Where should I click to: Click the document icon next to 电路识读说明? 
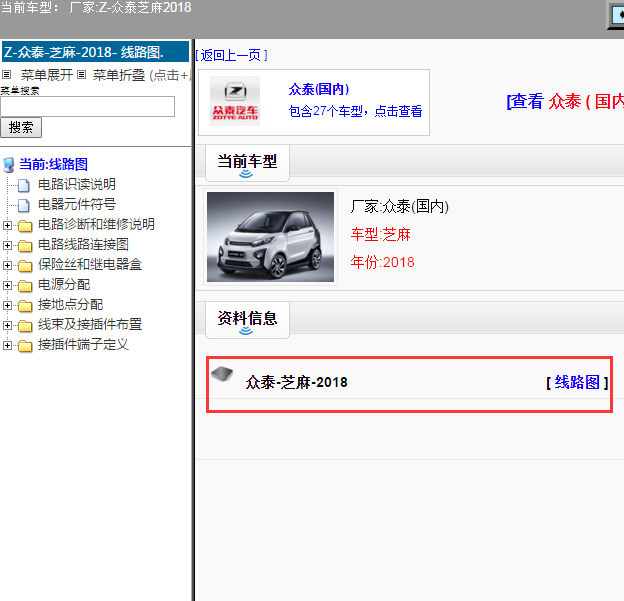coord(24,185)
